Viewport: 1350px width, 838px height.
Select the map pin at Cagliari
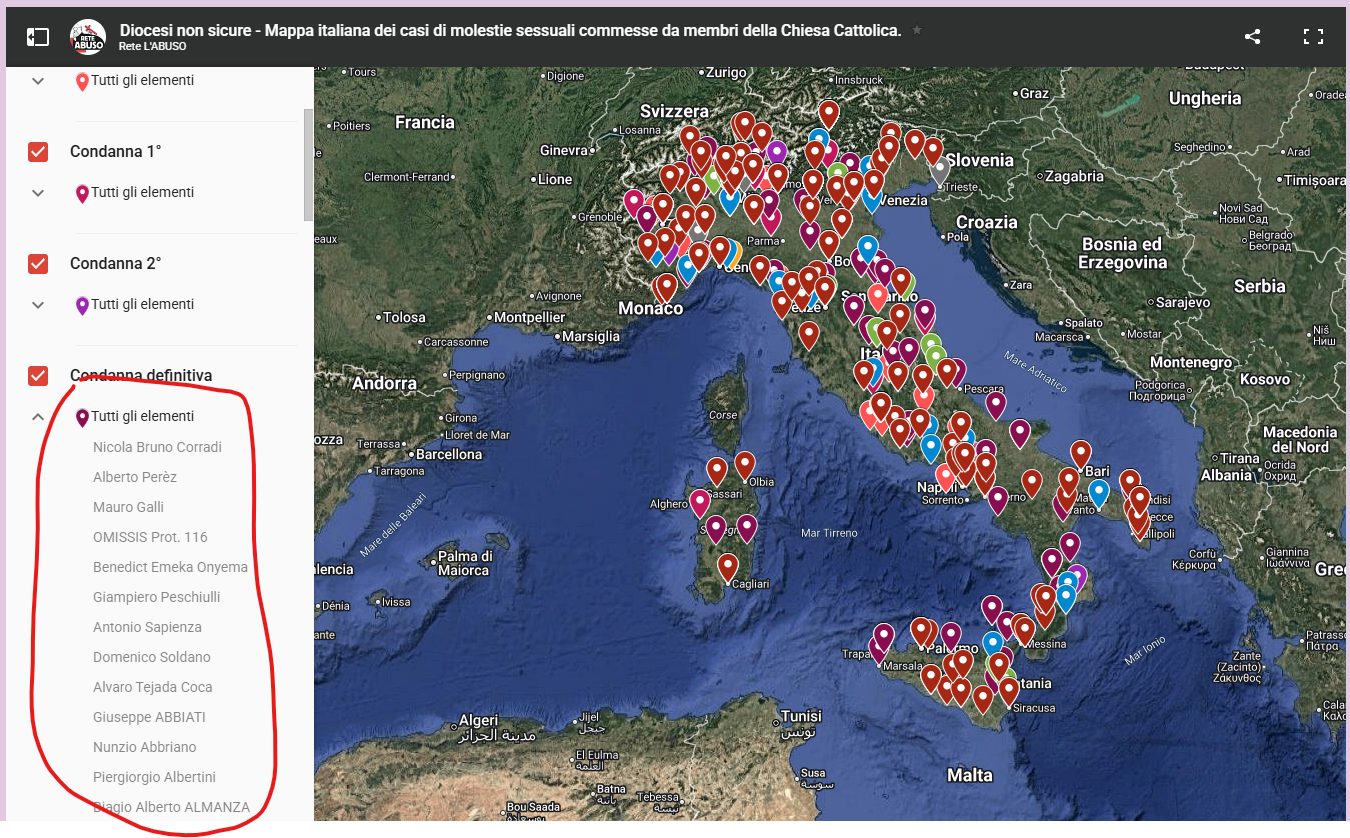coord(728,566)
